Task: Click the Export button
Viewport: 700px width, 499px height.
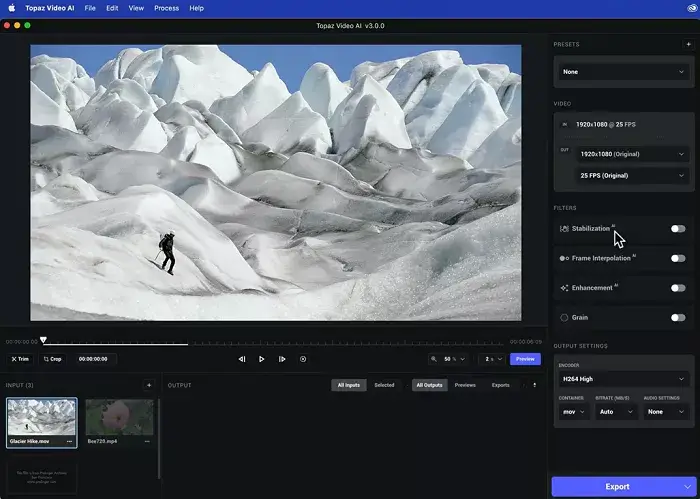Action: (x=617, y=486)
